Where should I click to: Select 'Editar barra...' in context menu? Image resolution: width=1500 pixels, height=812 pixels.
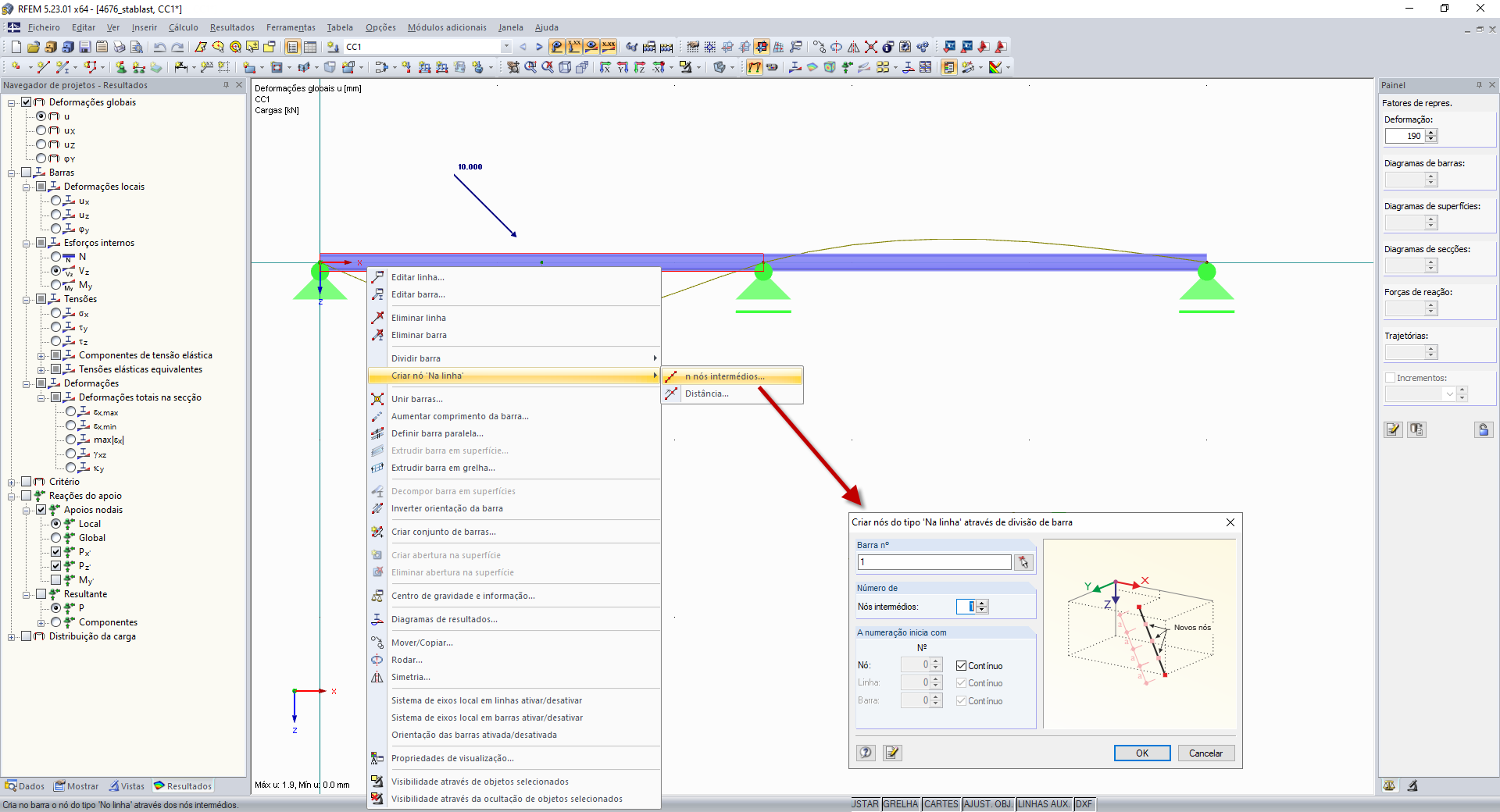coord(514,294)
